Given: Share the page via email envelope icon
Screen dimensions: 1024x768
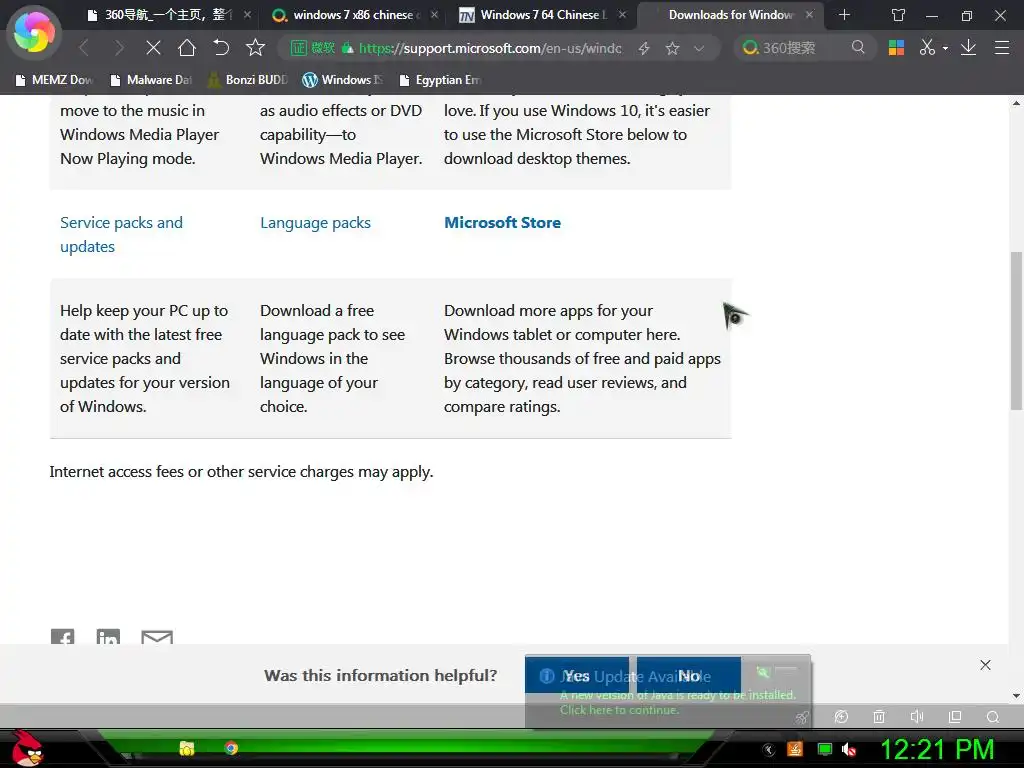Looking at the screenshot, I should [x=157, y=637].
